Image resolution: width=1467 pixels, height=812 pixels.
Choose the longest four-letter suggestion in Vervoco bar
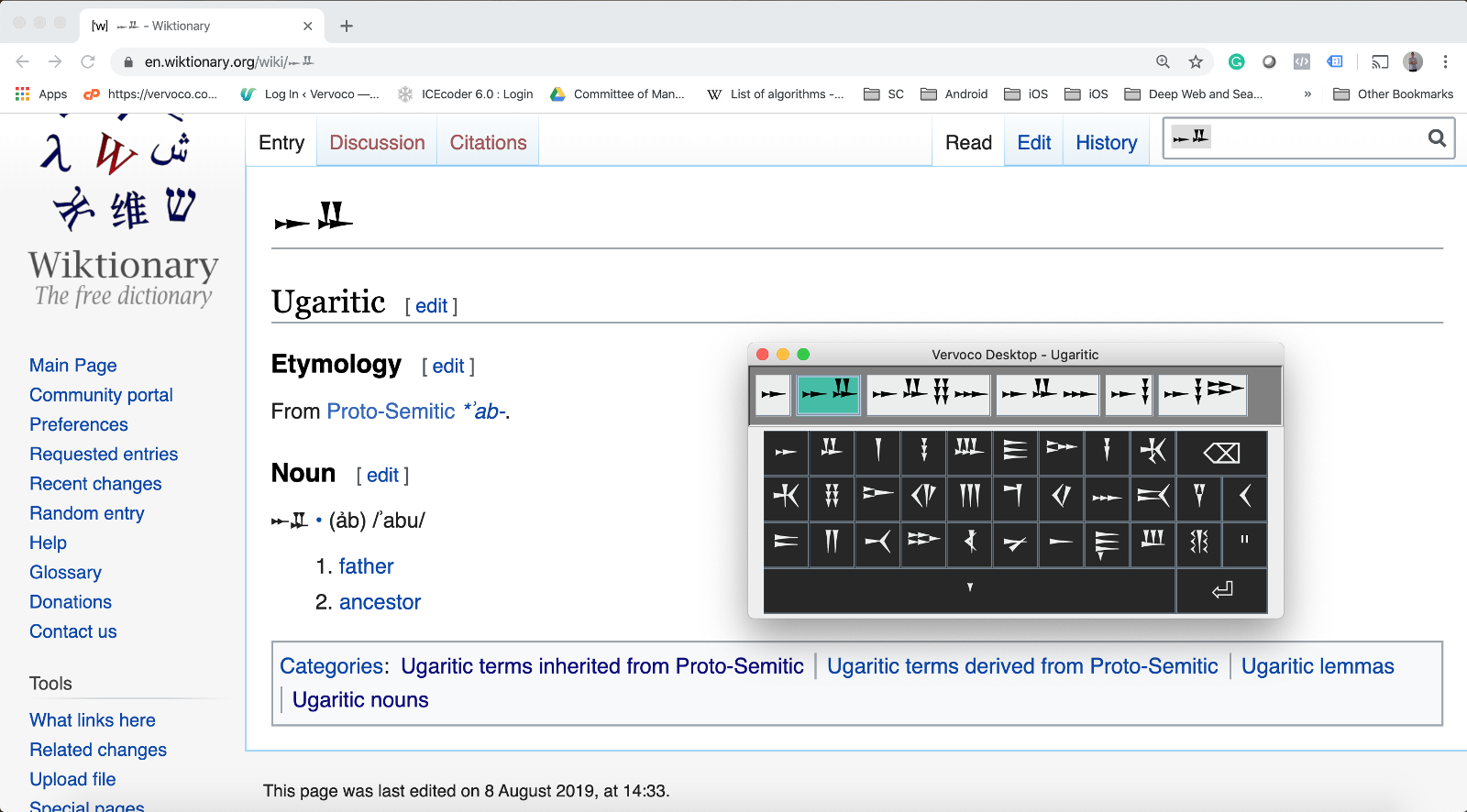click(929, 395)
